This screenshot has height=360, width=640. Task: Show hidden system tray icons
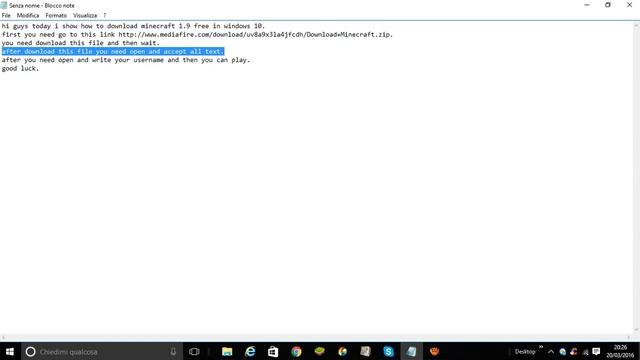tap(551, 351)
